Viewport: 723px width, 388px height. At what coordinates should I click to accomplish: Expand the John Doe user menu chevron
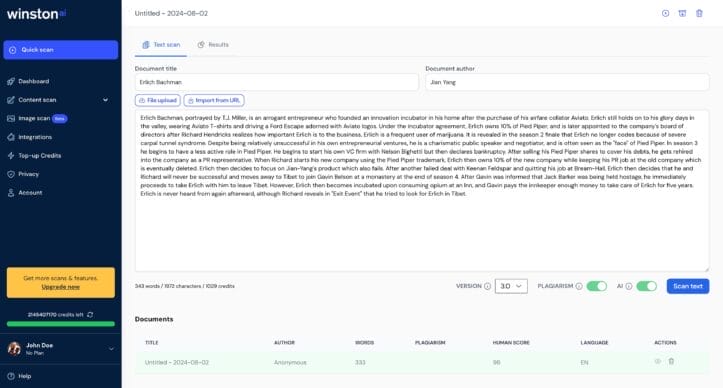click(x=111, y=349)
